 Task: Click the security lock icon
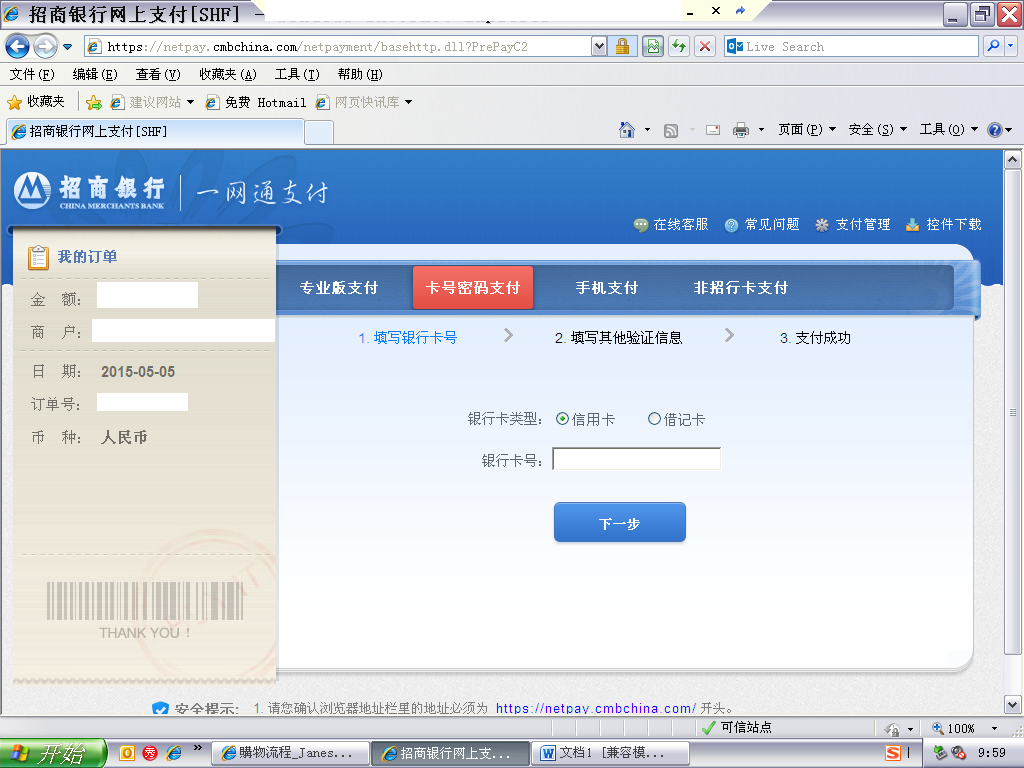point(622,46)
